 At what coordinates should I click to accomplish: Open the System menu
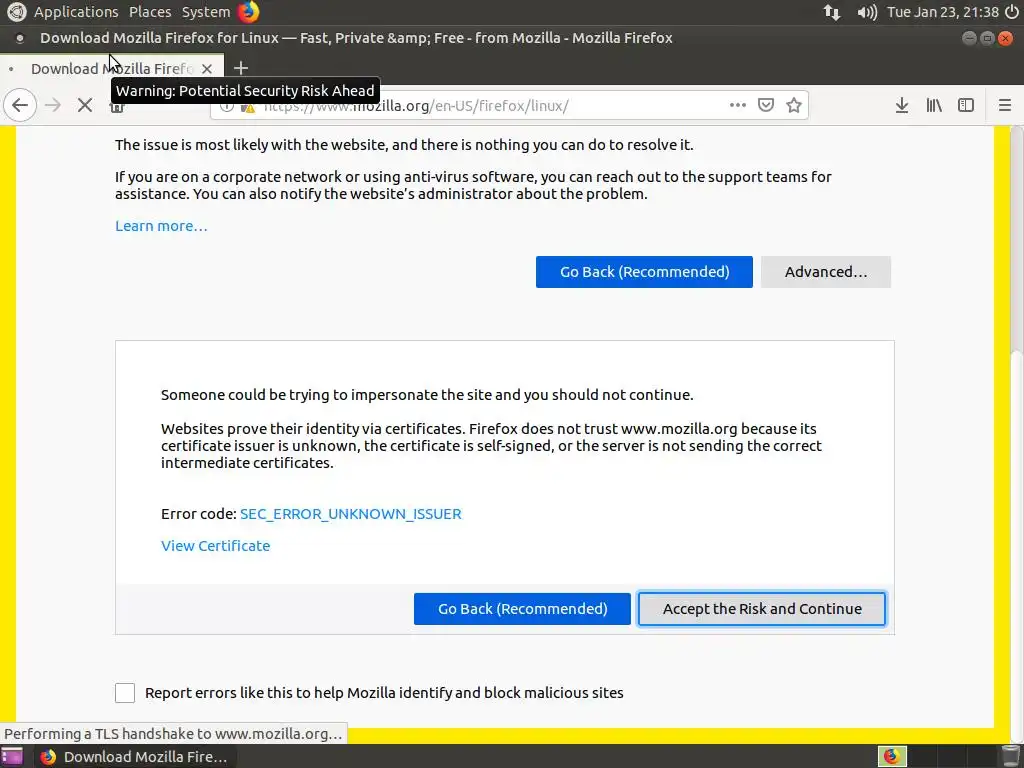pyautogui.click(x=206, y=12)
